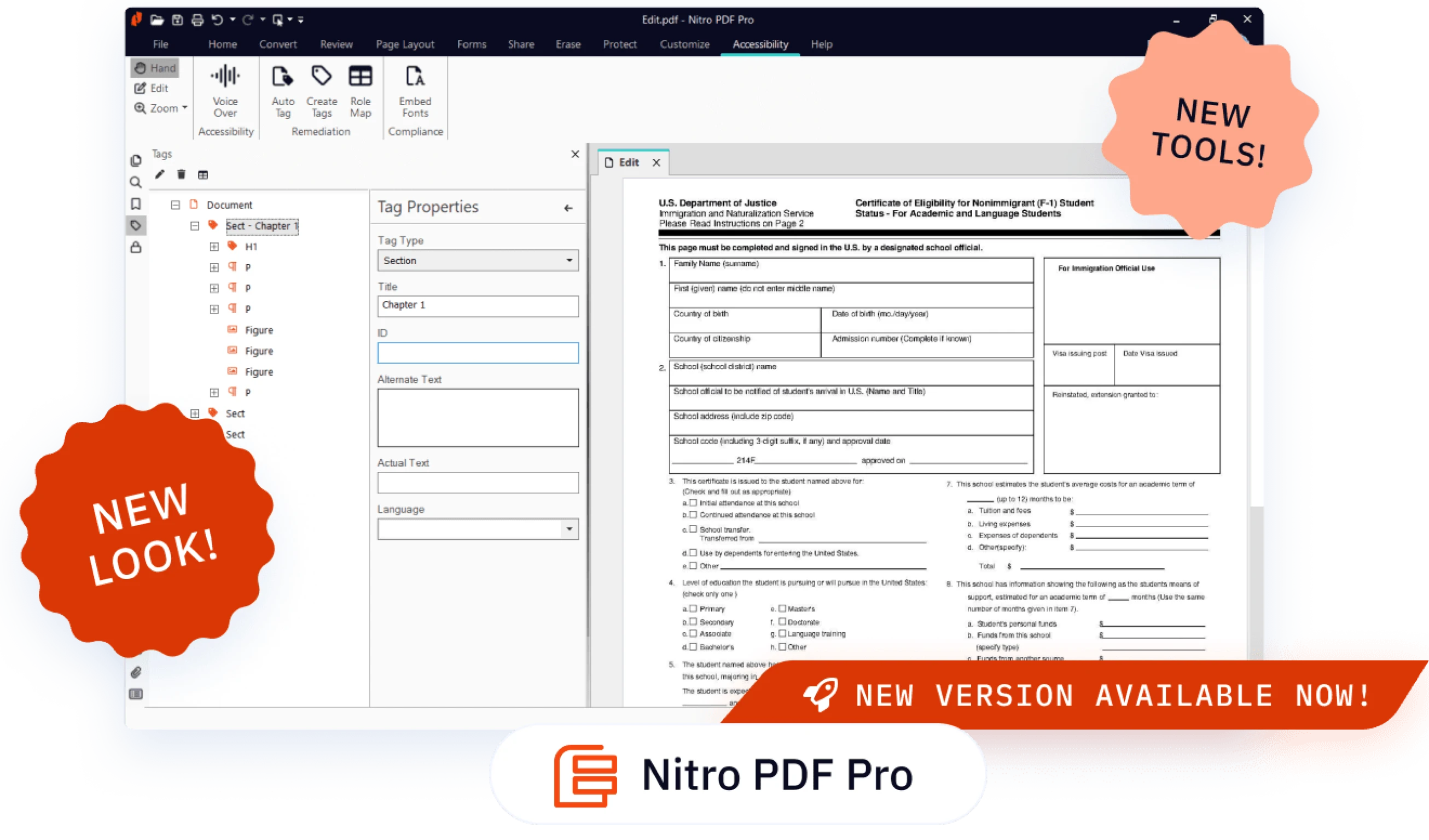Click the Embed Fonts icon
Viewport: 1429px width, 840px height.
click(x=415, y=77)
